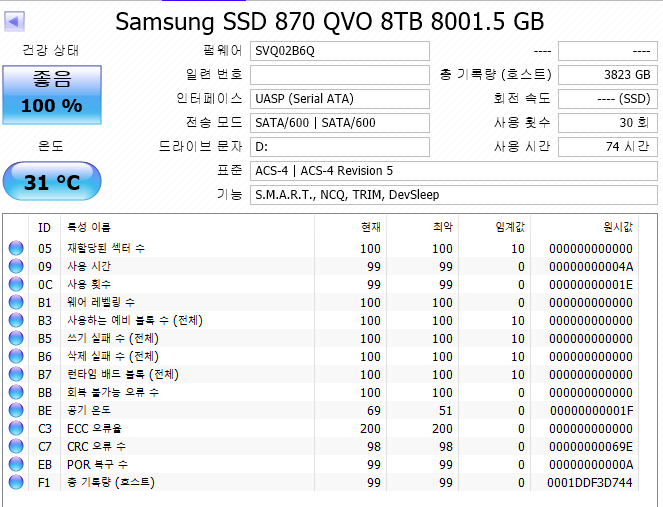
Task: Select status circle icon for attribute 09
Action: 16,266
